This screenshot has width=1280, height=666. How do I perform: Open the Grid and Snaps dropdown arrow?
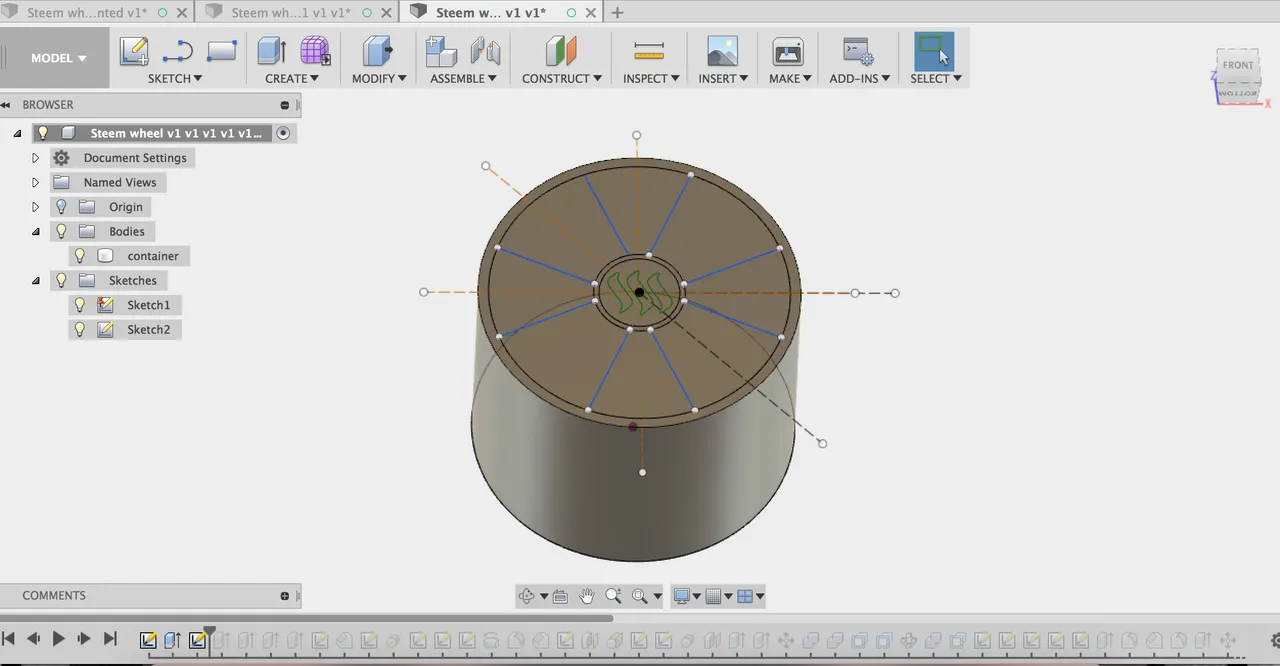point(728,596)
